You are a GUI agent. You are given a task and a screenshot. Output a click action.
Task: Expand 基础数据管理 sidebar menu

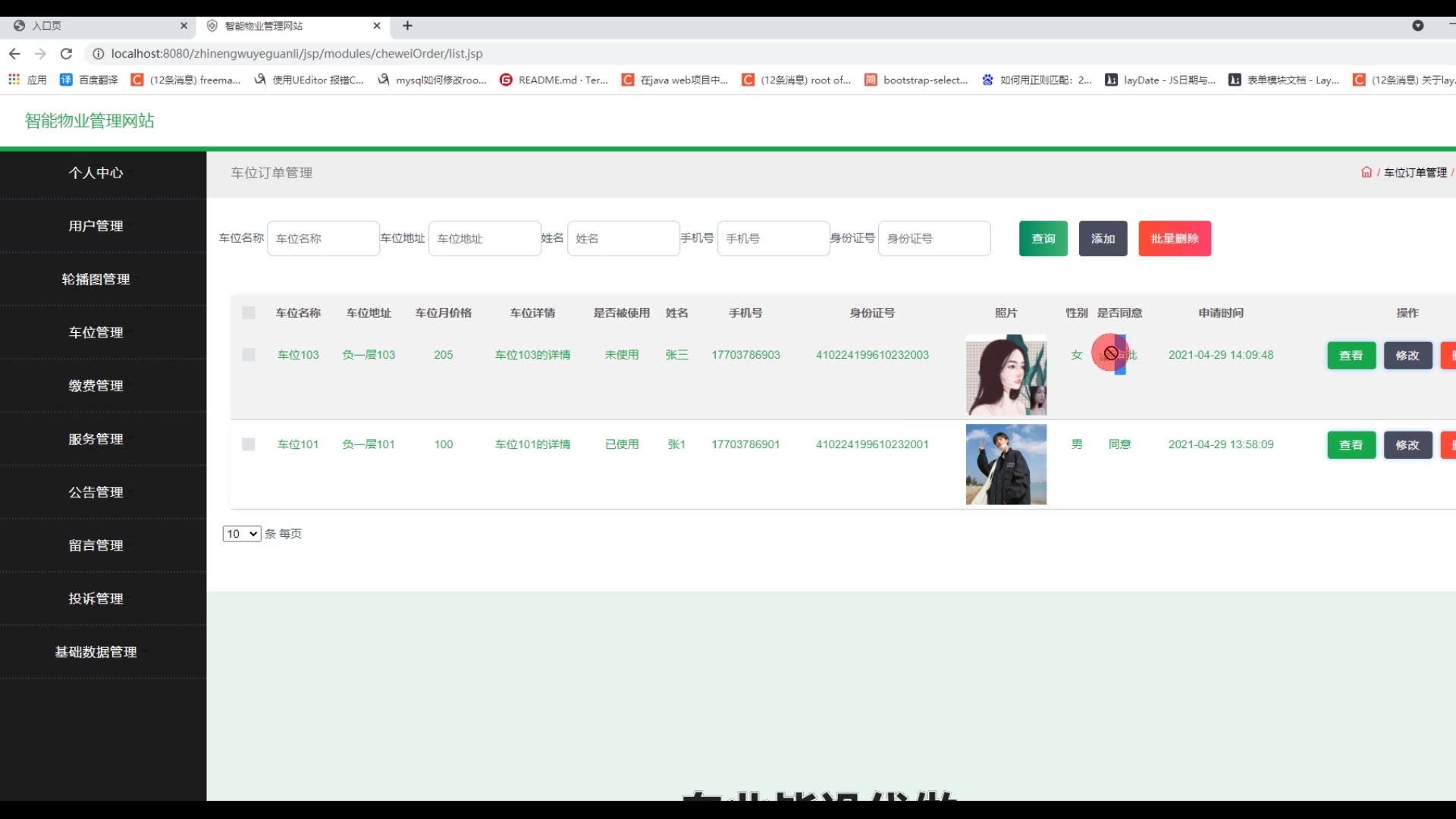(x=96, y=651)
